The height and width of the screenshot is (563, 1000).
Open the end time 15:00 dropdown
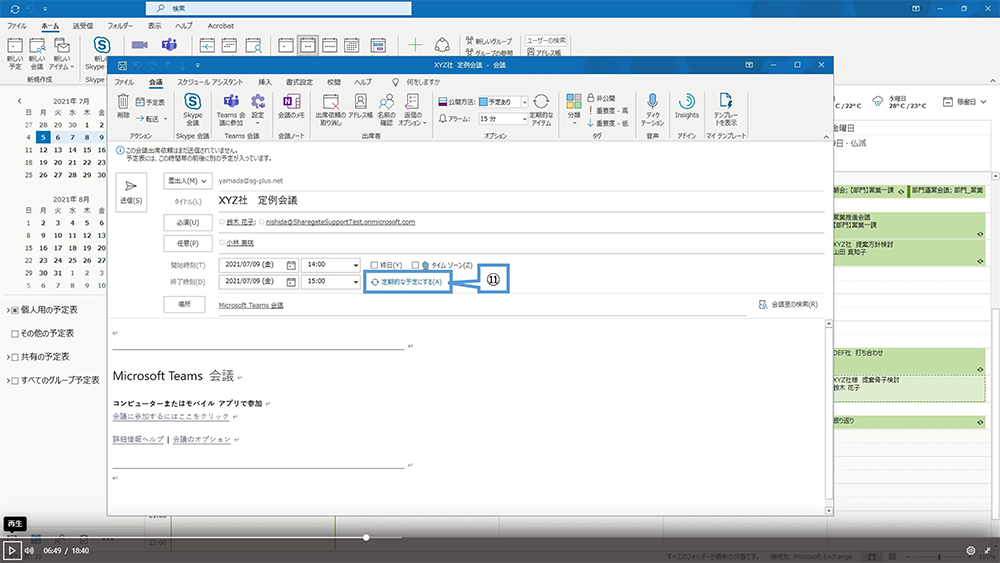pos(356,281)
